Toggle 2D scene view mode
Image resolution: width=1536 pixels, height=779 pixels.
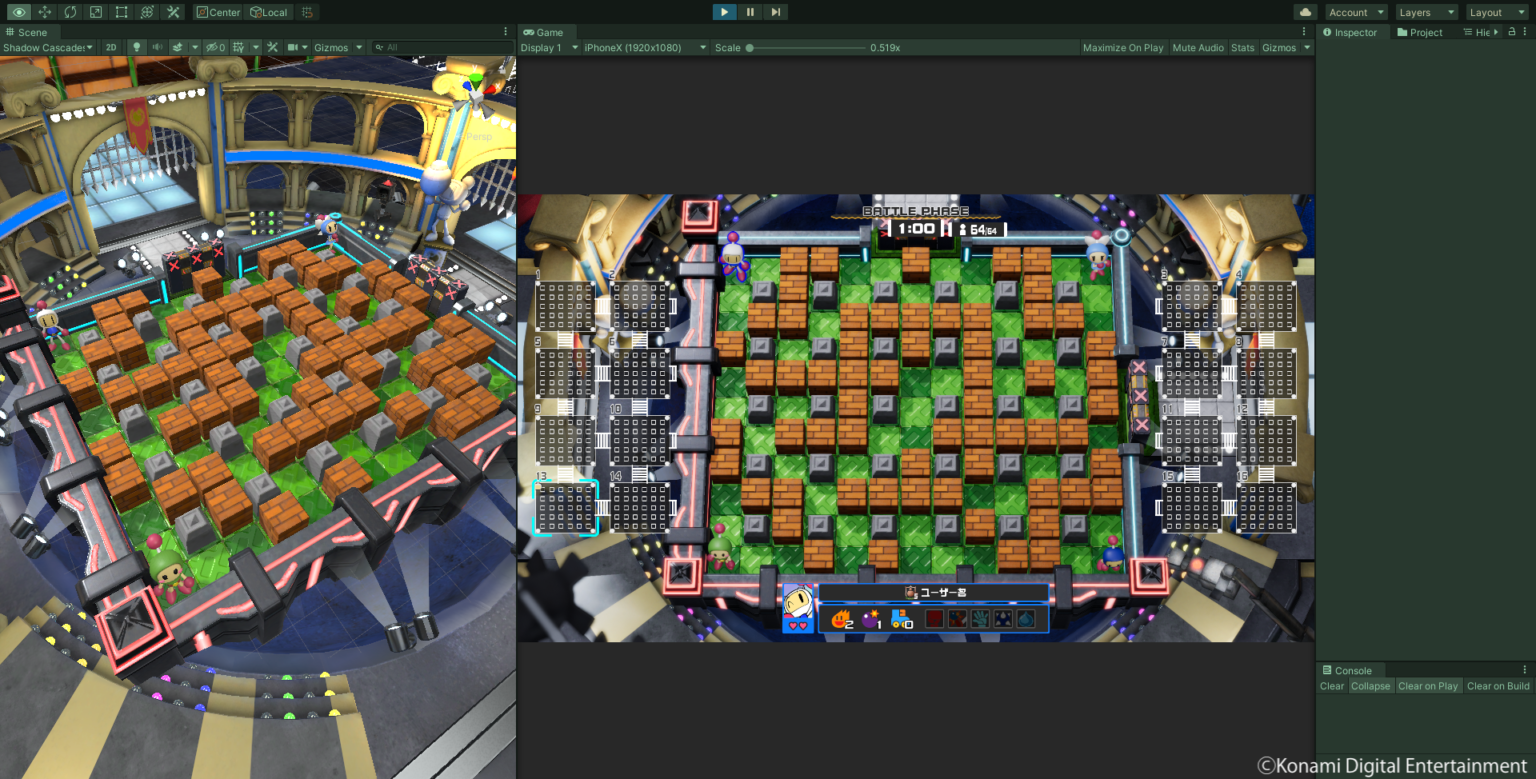coord(111,47)
